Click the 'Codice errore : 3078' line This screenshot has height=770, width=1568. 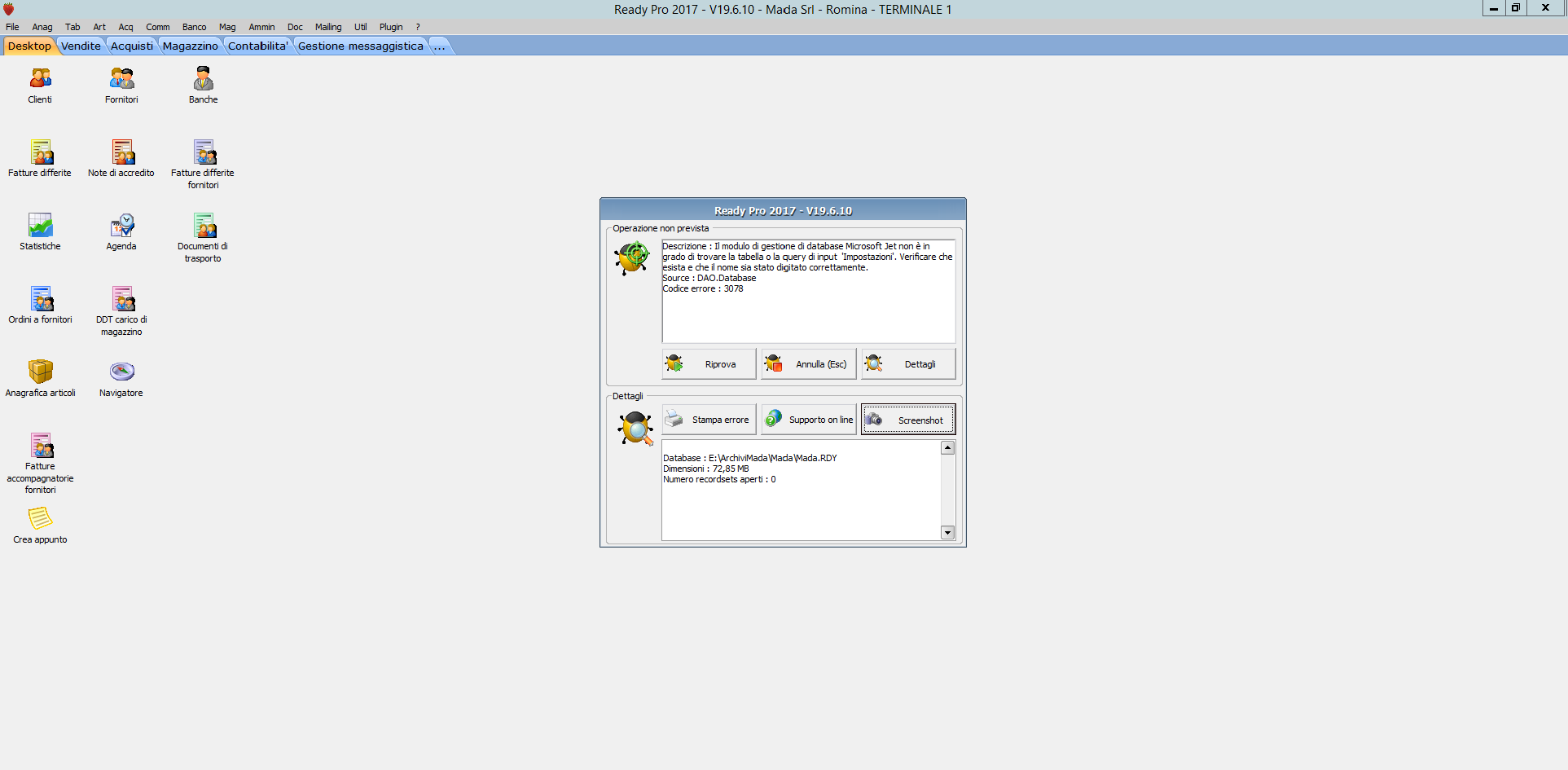702,288
